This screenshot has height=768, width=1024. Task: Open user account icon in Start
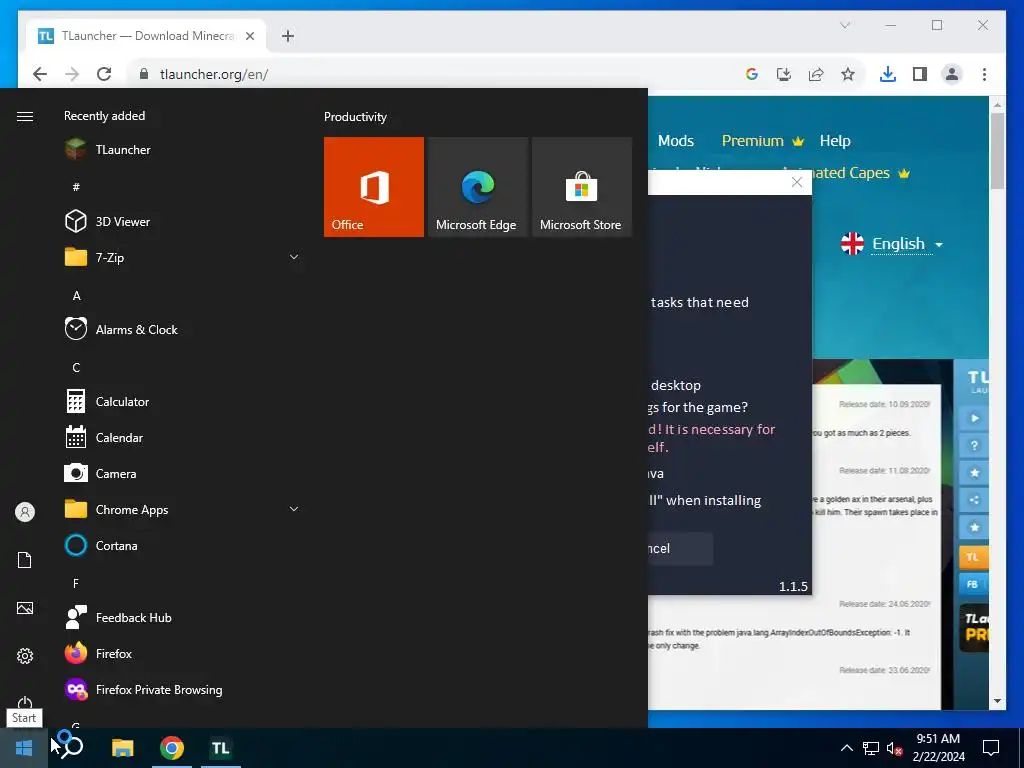coord(25,512)
